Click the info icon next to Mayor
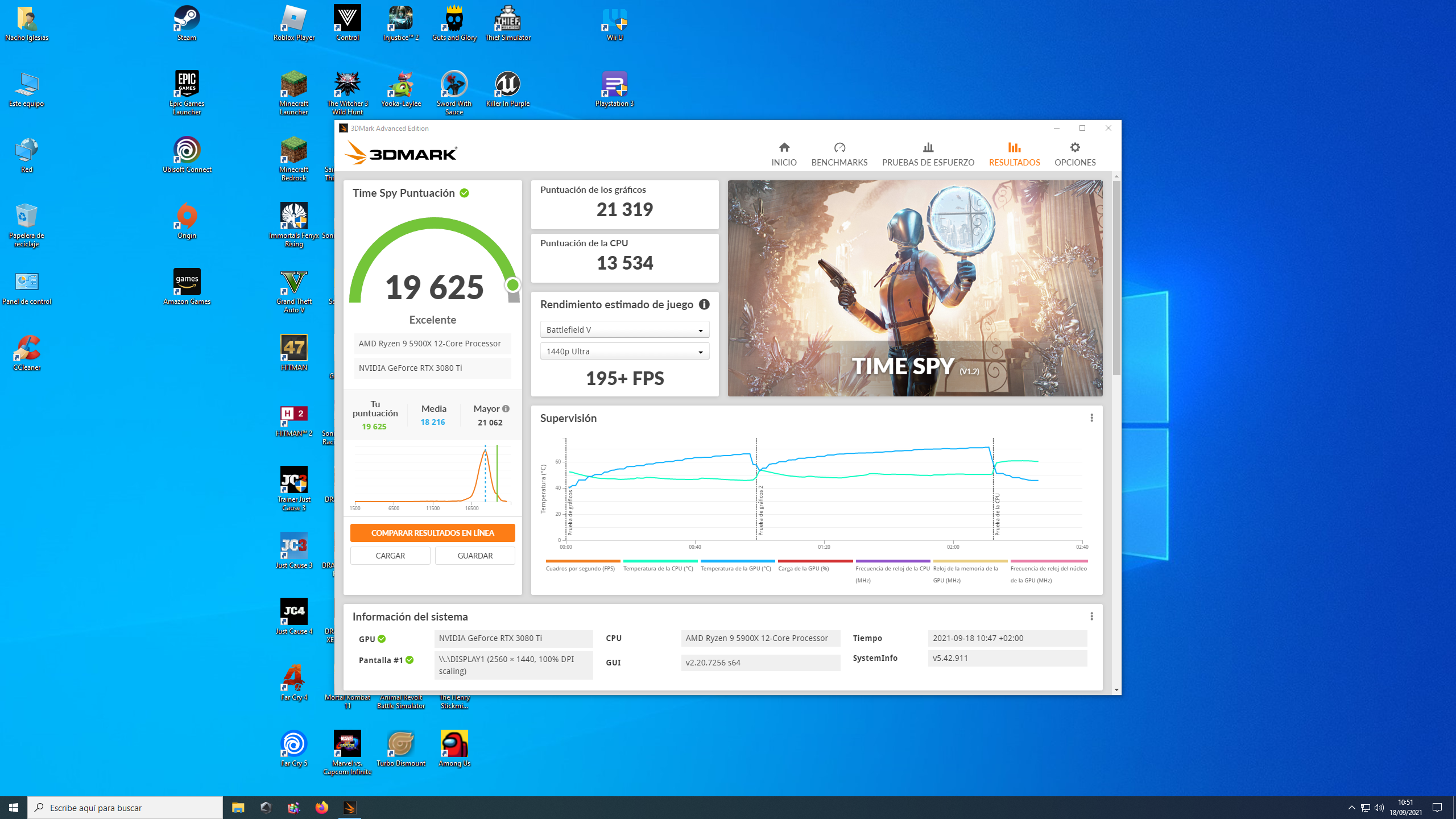This screenshot has width=1456, height=819. [506, 408]
